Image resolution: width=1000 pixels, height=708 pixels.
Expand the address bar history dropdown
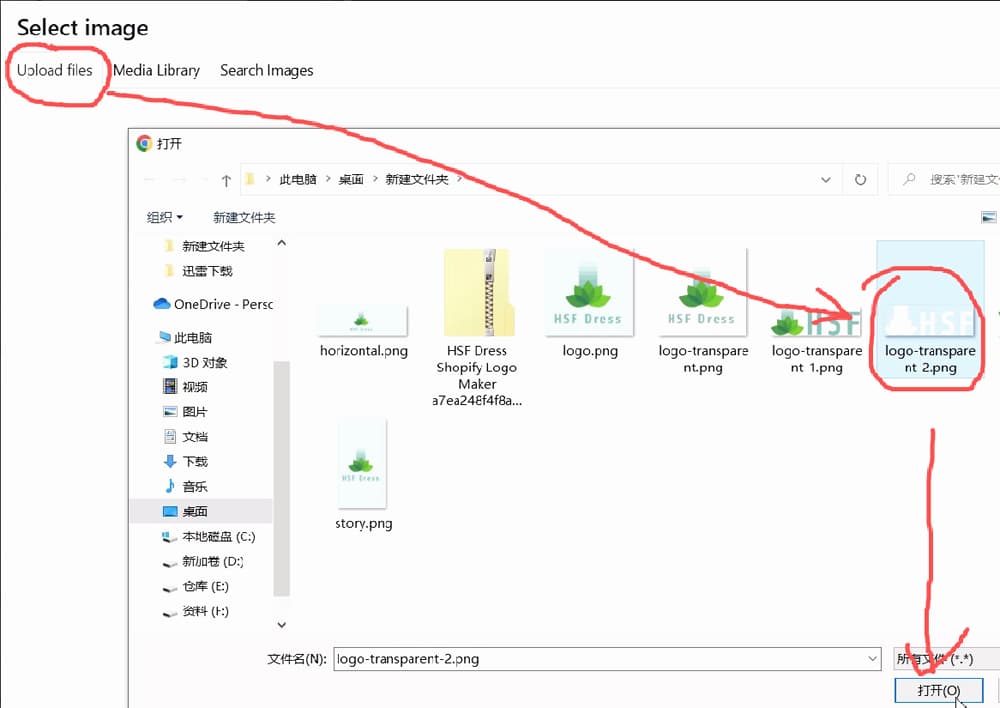tap(826, 180)
